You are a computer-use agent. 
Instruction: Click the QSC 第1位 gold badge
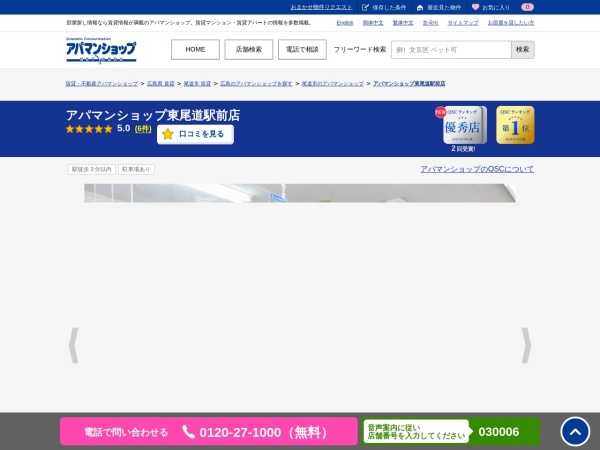pos(515,125)
